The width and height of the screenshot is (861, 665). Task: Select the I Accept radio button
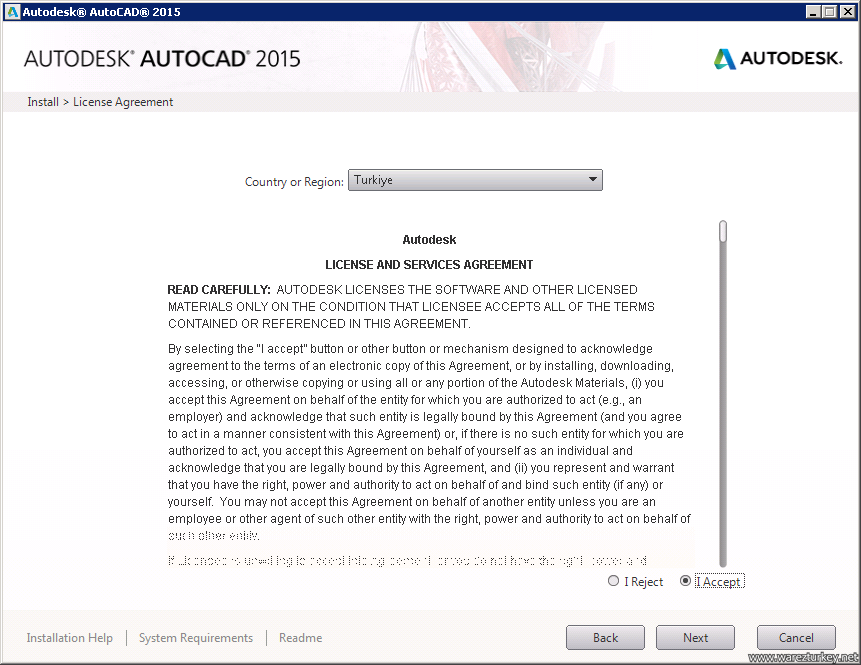tap(685, 581)
